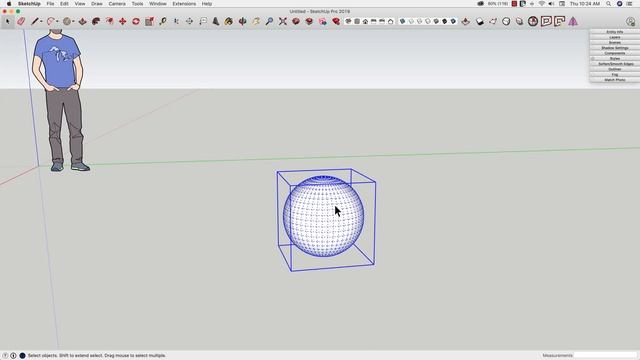Pick the Line pencil tool
The image size is (640, 360).
[x=35, y=21]
